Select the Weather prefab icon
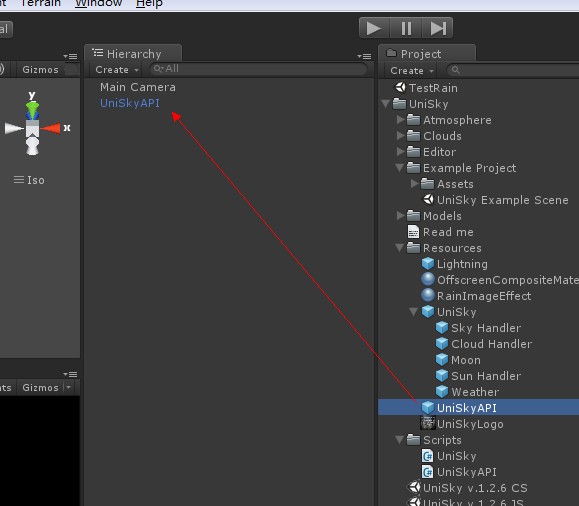The image size is (579, 506). [442, 392]
